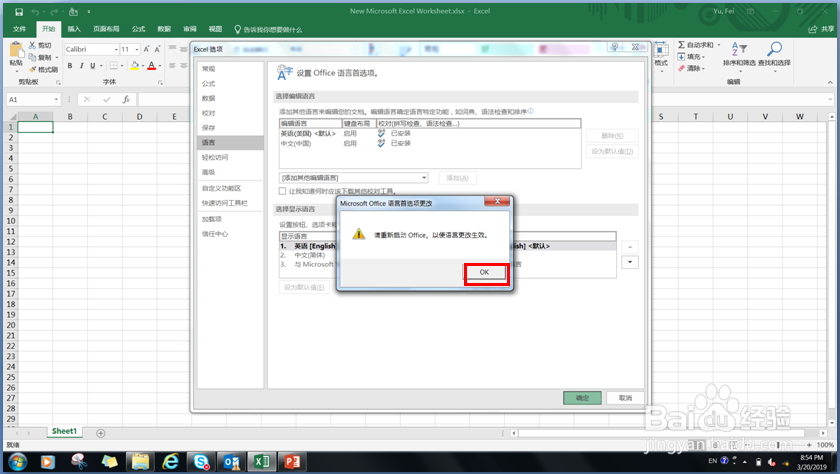Click the Undo arrow icon
840x474 pixels.
tap(35, 11)
